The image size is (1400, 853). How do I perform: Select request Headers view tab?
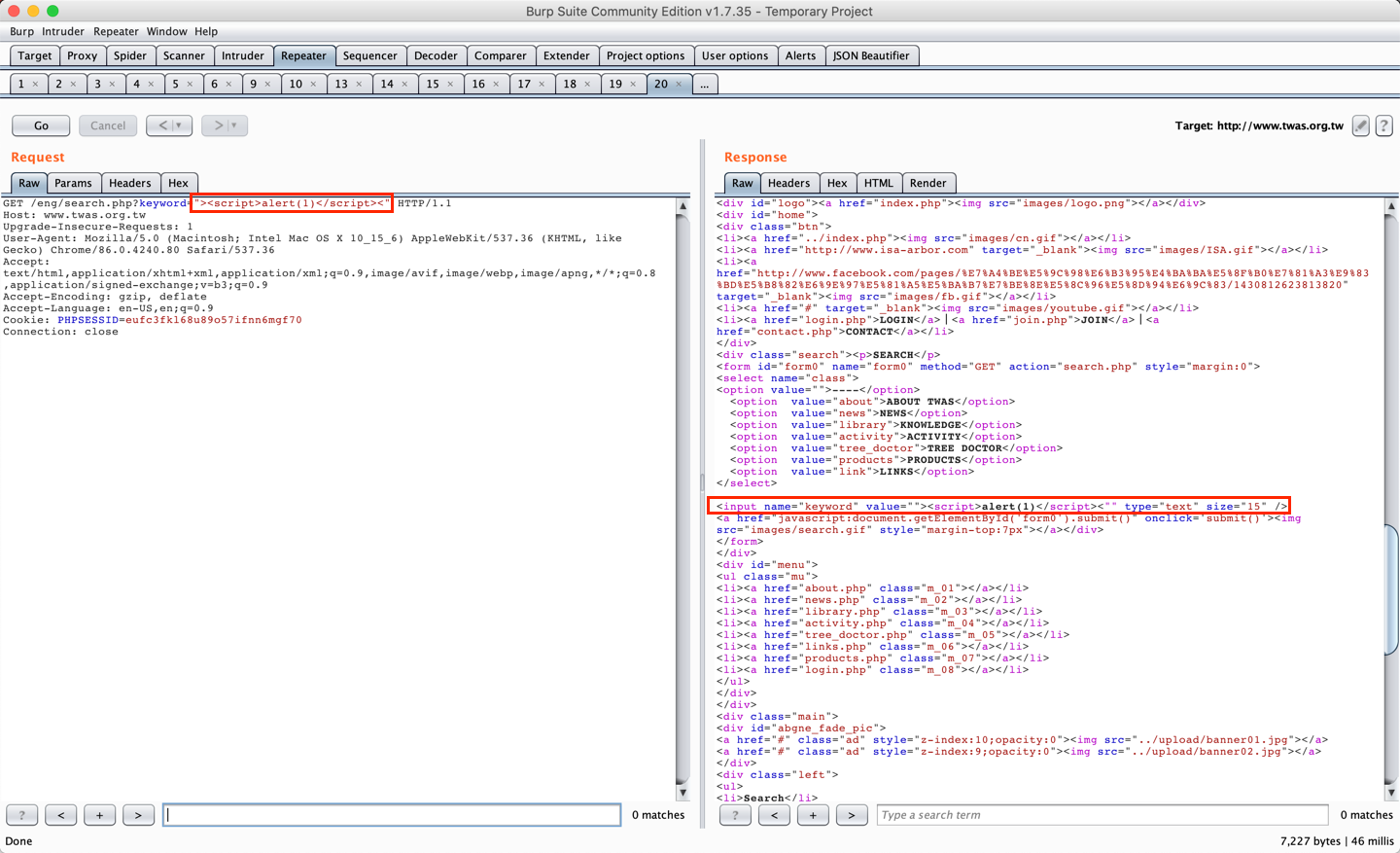(130, 183)
